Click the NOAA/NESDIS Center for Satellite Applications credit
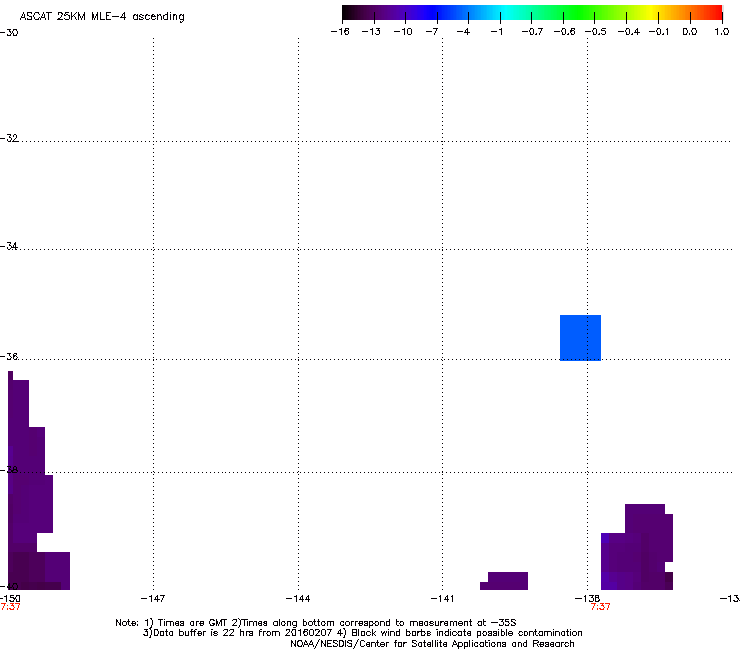This screenshot has width=740, height=650. click(432, 644)
